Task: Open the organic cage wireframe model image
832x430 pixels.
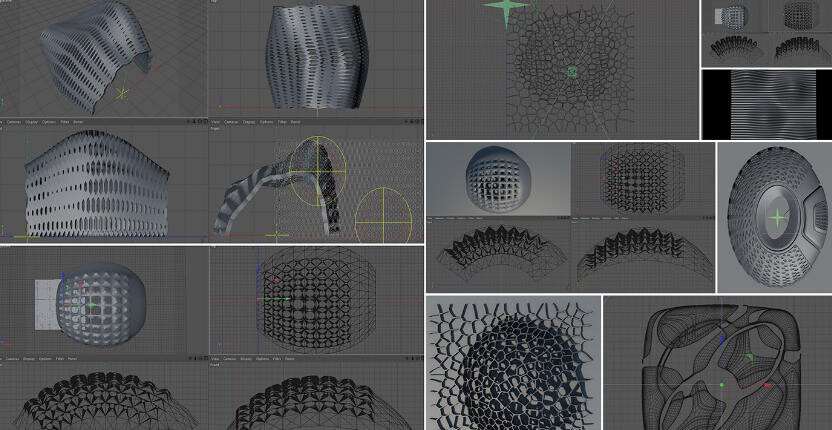Action: tap(718, 363)
